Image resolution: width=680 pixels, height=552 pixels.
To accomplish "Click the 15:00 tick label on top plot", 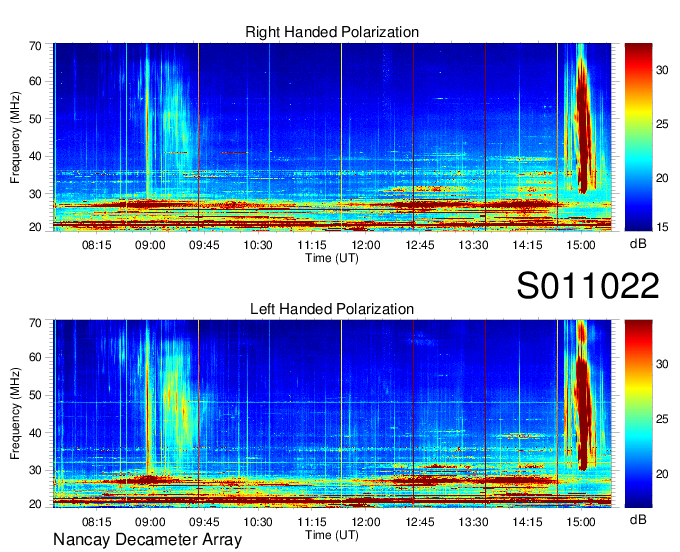I will pyautogui.click(x=581, y=245).
